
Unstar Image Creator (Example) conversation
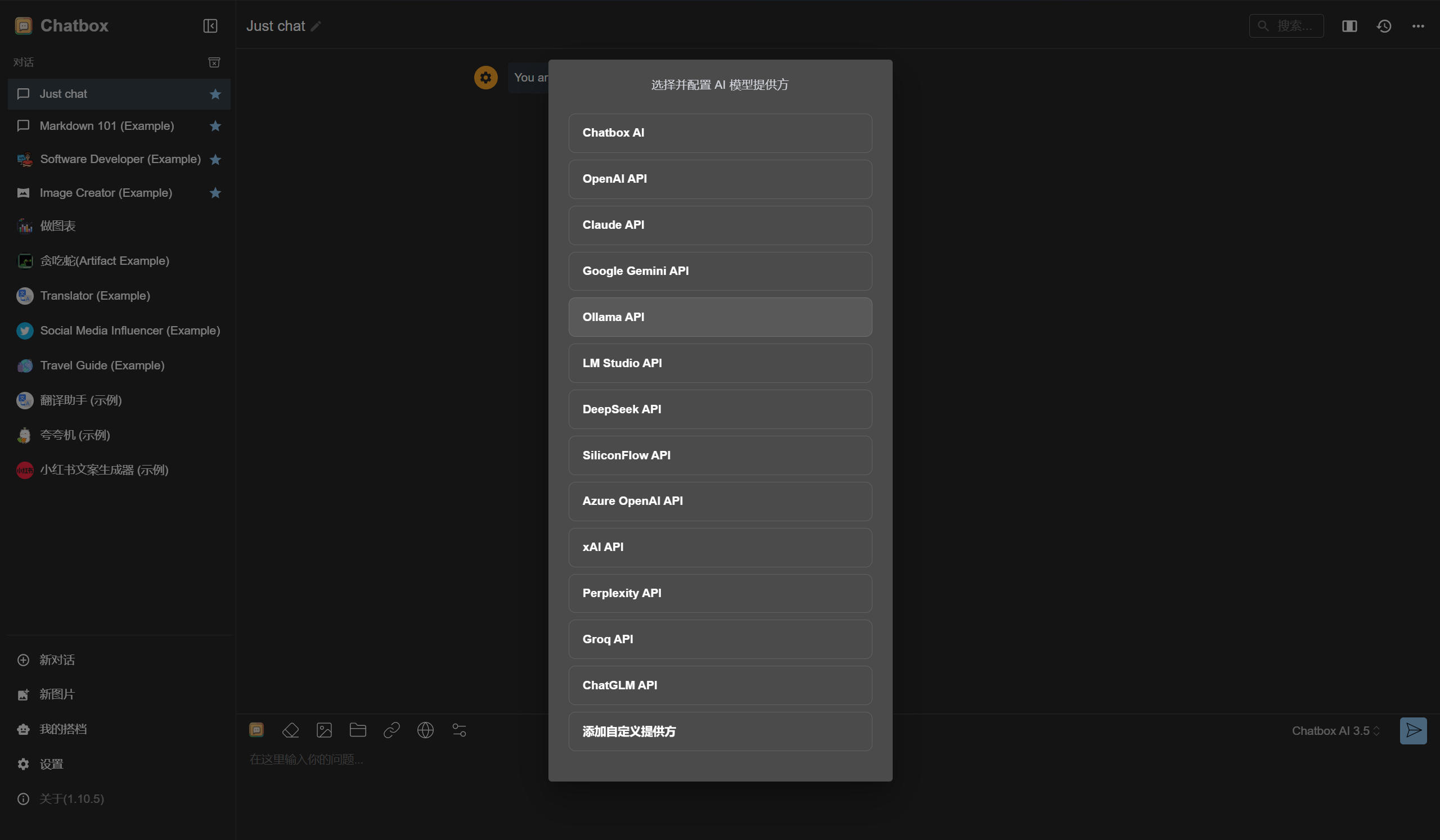pos(215,193)
